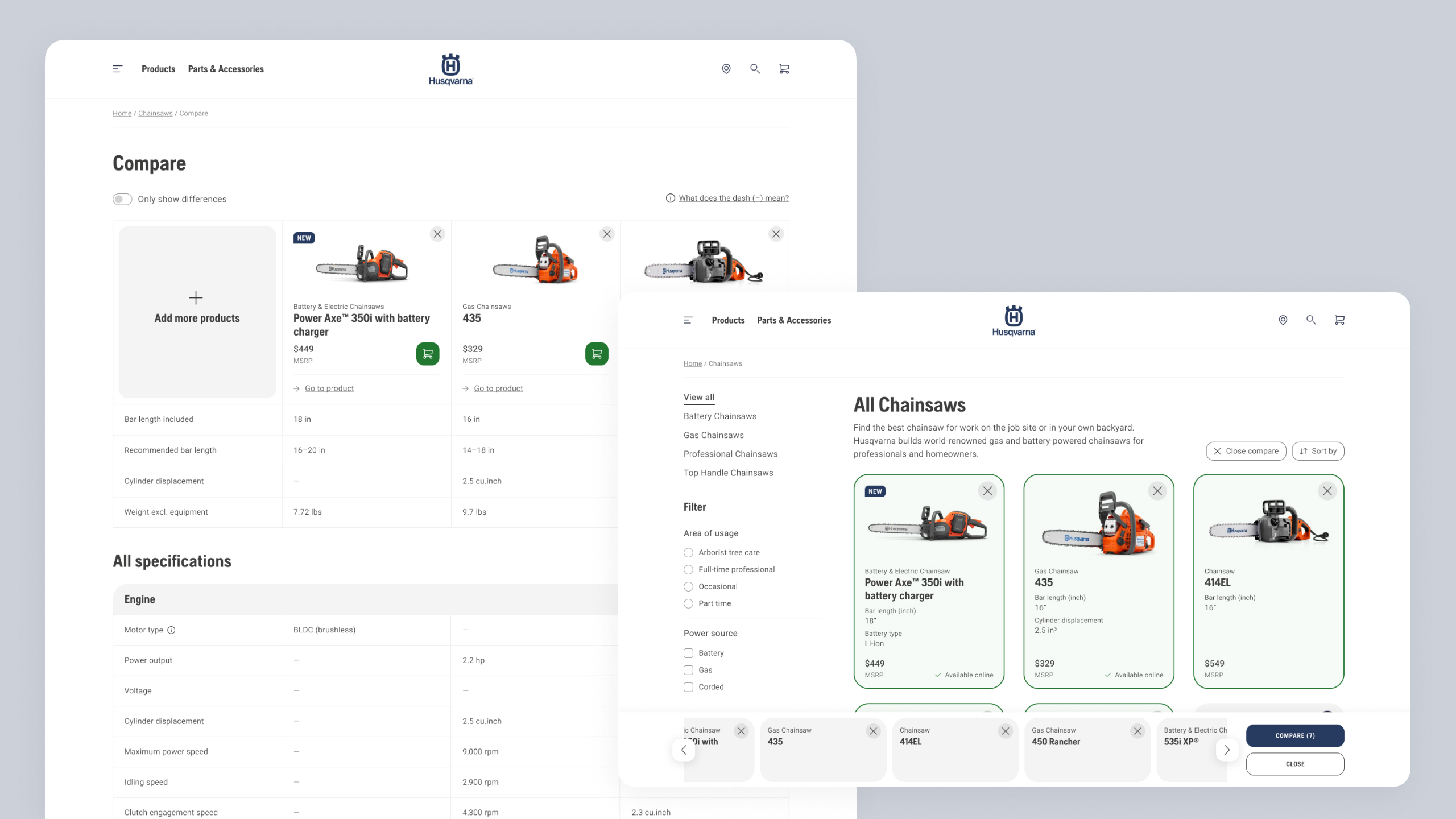Click the COMPARE (7) button

coord(1295,735)
